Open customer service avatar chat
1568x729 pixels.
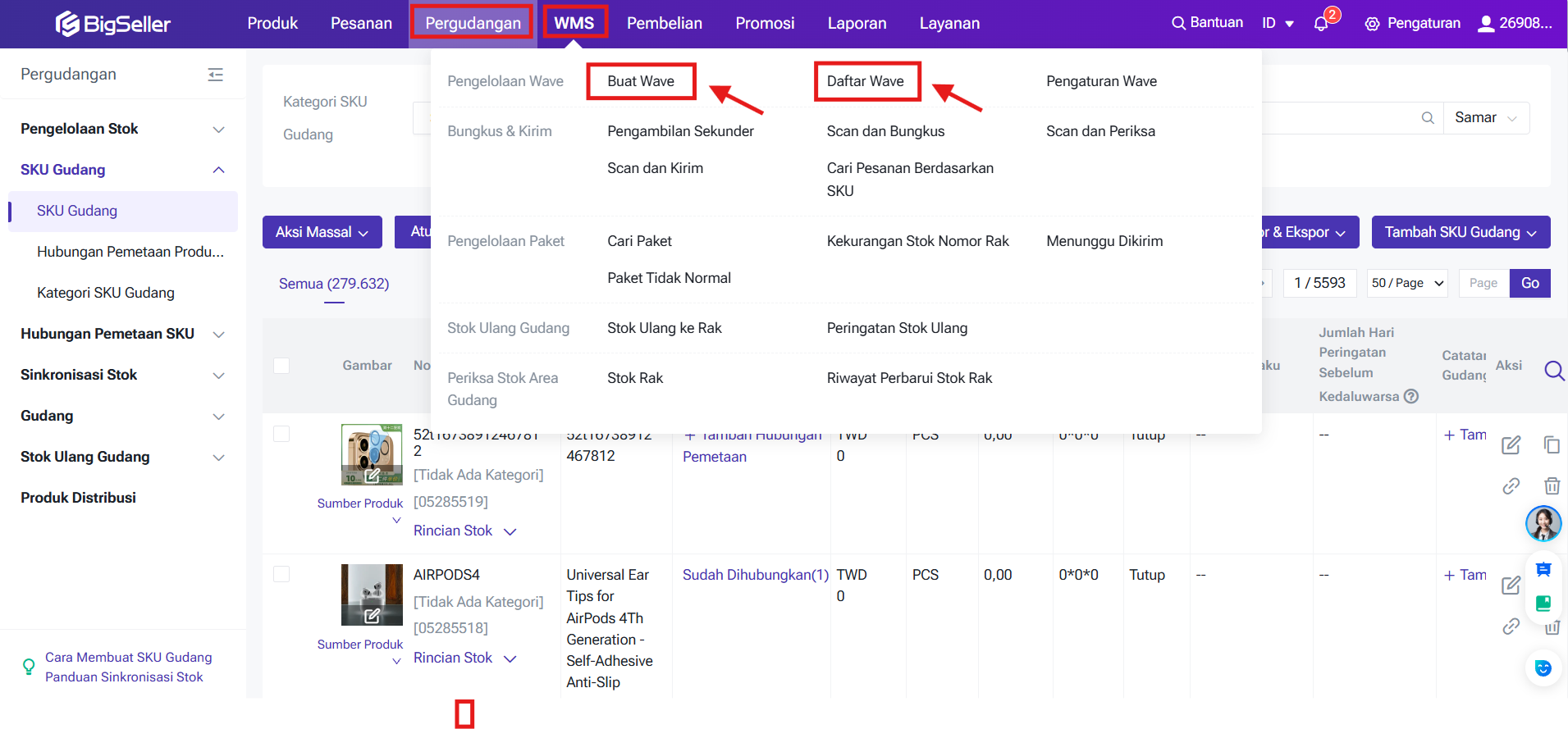(x=1543, y=524)
